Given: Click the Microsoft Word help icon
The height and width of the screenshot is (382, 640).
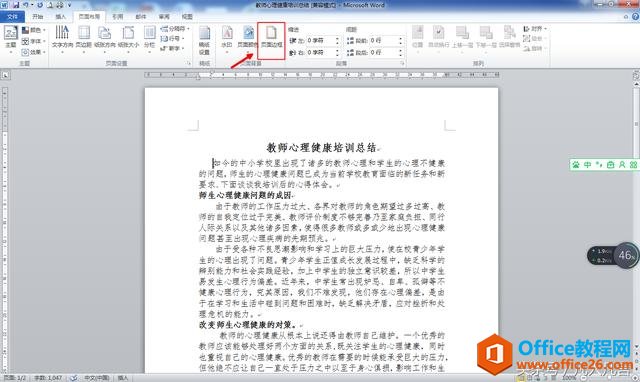Looking at the screenshot, I should 635,17.
